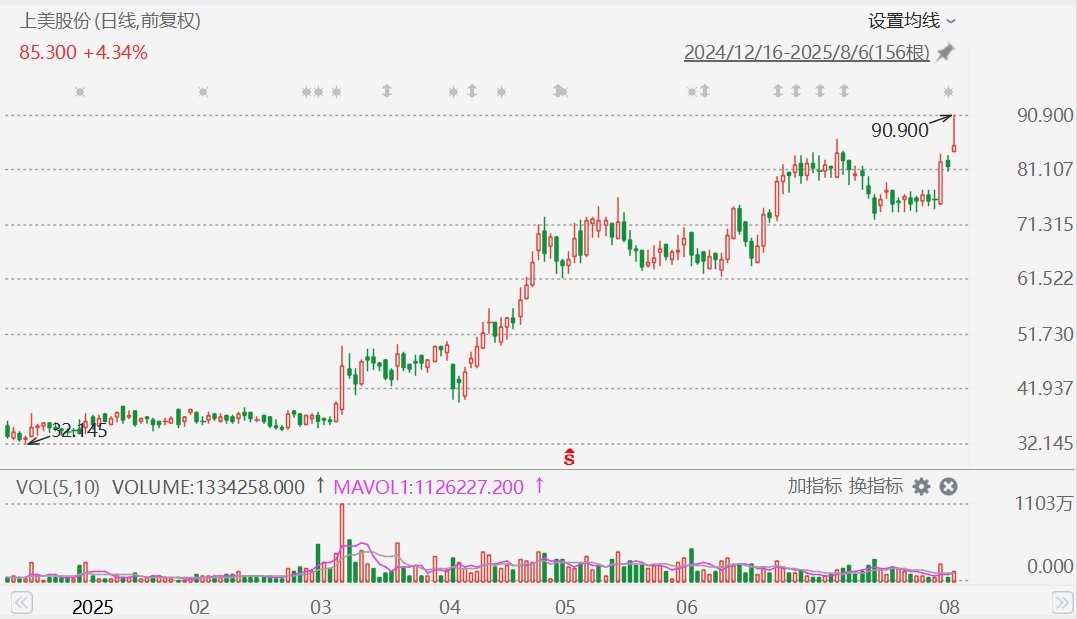Image resolution: width=1077 pixels, height=619 pixels.
Task: Click 加指标 to add an indicator
Action: (x=815, y=487)
